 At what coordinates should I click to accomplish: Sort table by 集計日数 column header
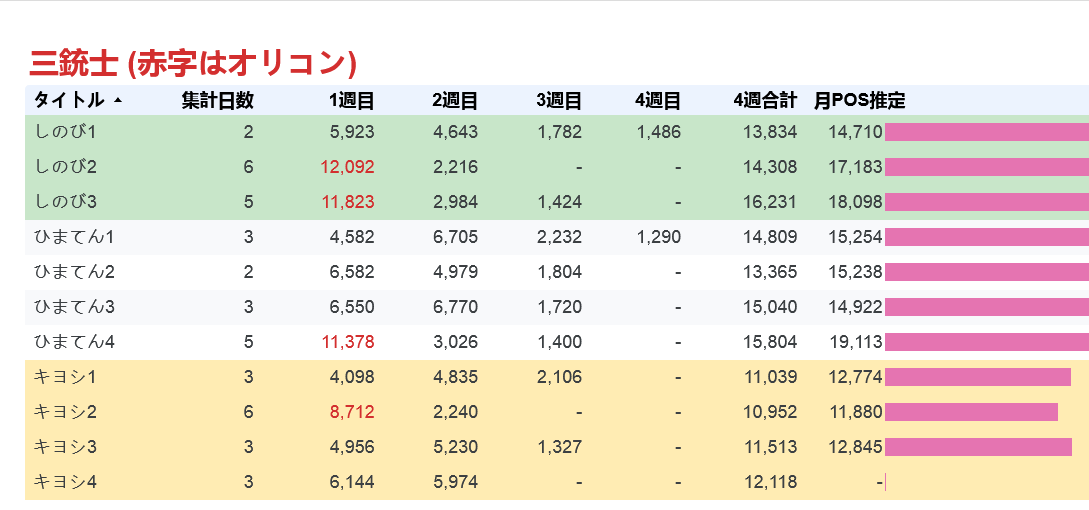tap(217, 100)
